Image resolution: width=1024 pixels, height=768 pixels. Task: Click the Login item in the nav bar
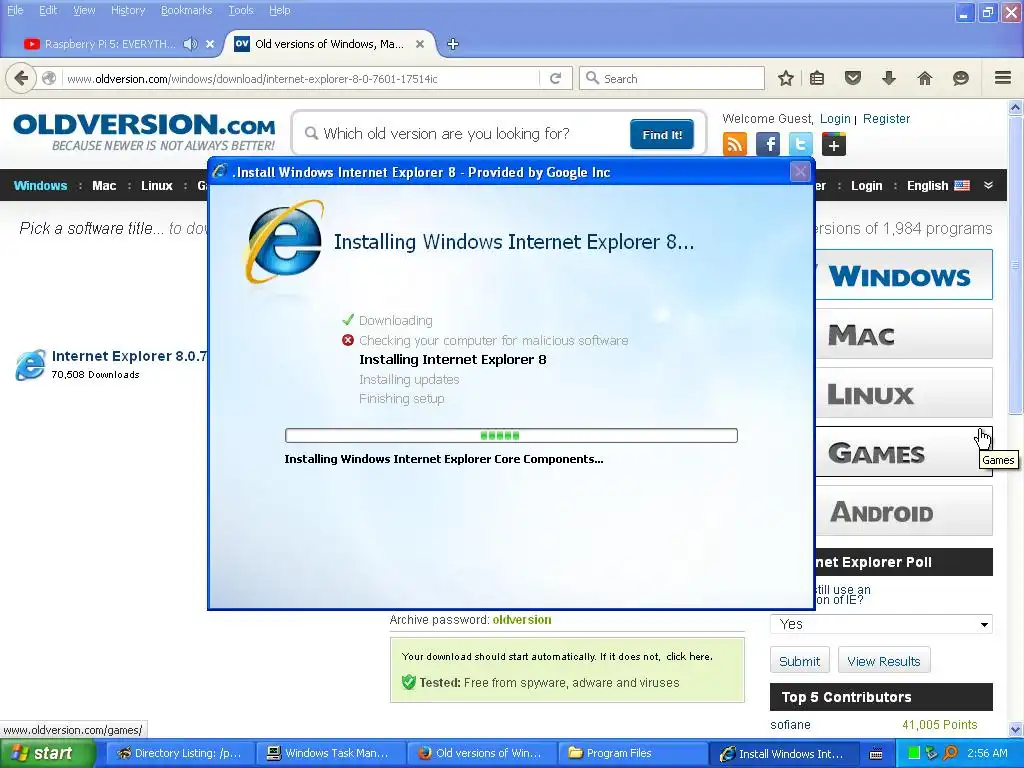point(867,185)
